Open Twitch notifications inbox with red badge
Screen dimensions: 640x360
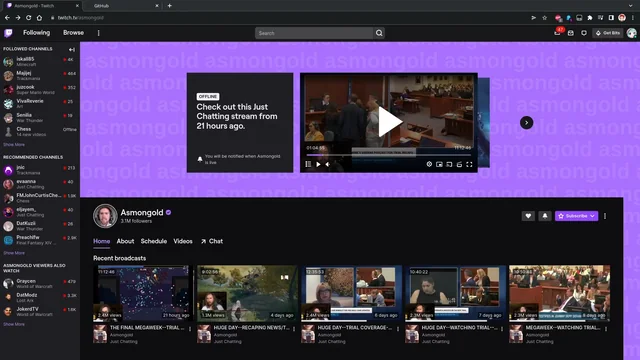pyautogui.click(x=558, y=32)
